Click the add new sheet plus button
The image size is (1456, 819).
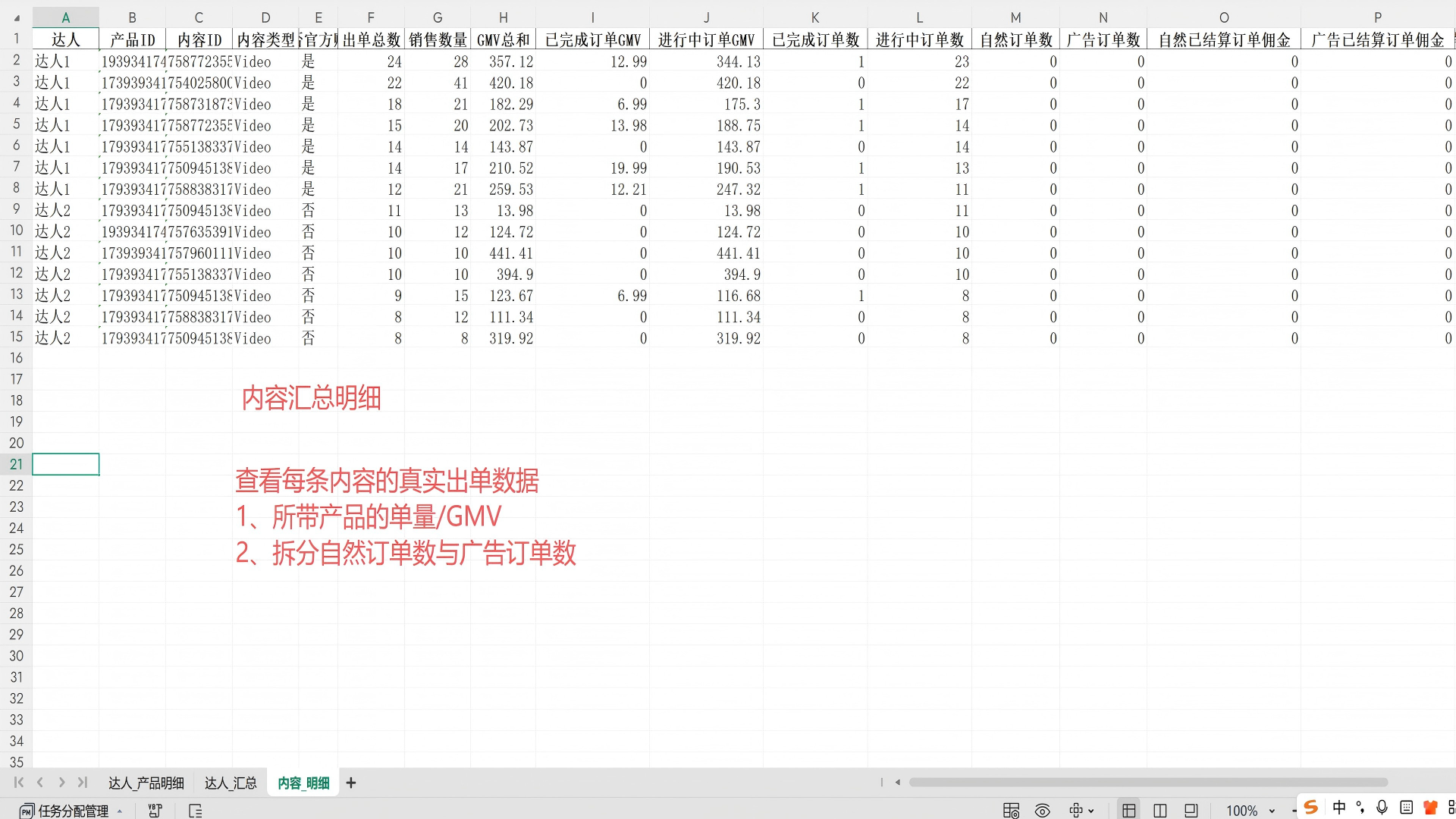click(351, 783)
